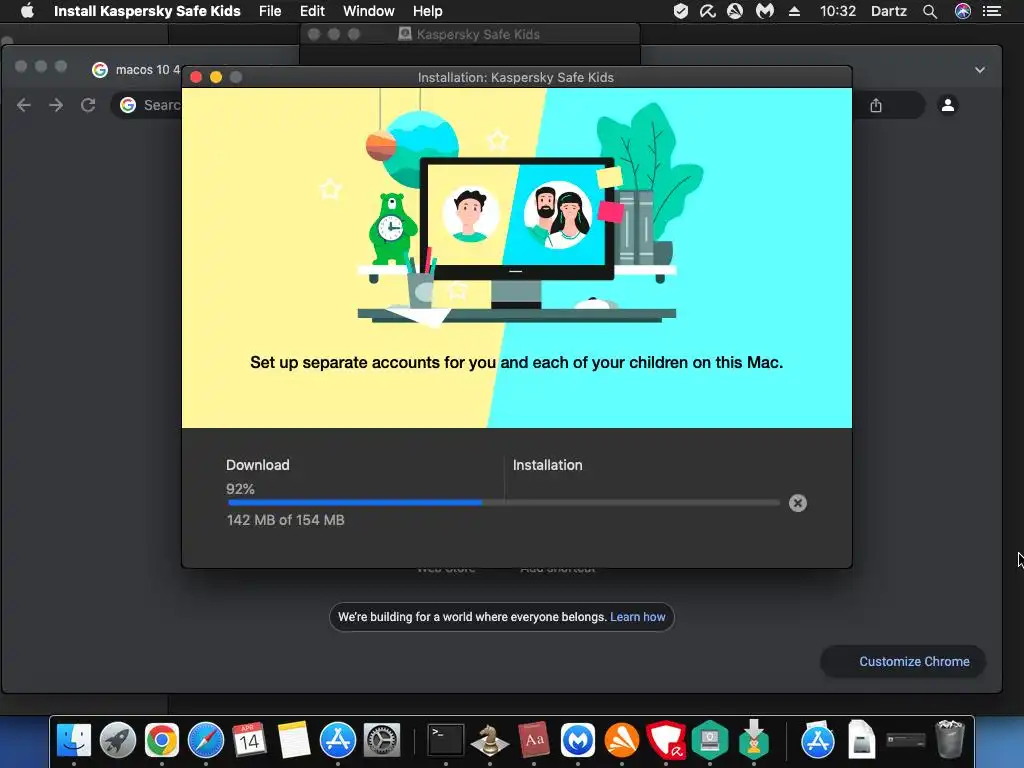This screenshot has height=768, width=1024.
Task: Cancel the download with the X button
Action: 797,503
